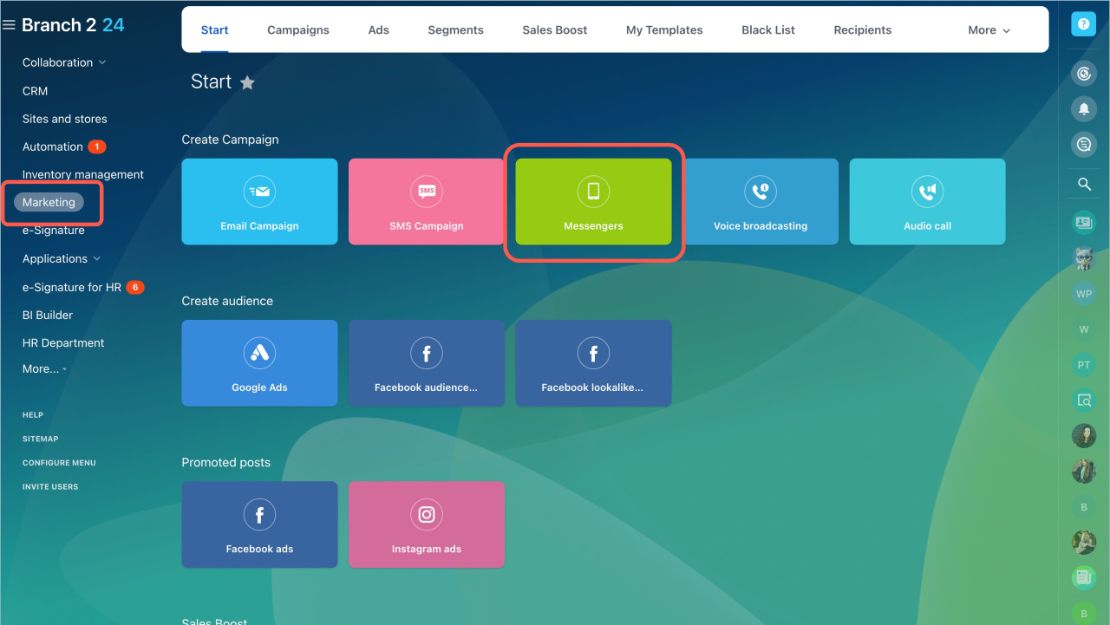Open Instagram ads promoted post
The image size is (1110, 625).
[426, 524]
